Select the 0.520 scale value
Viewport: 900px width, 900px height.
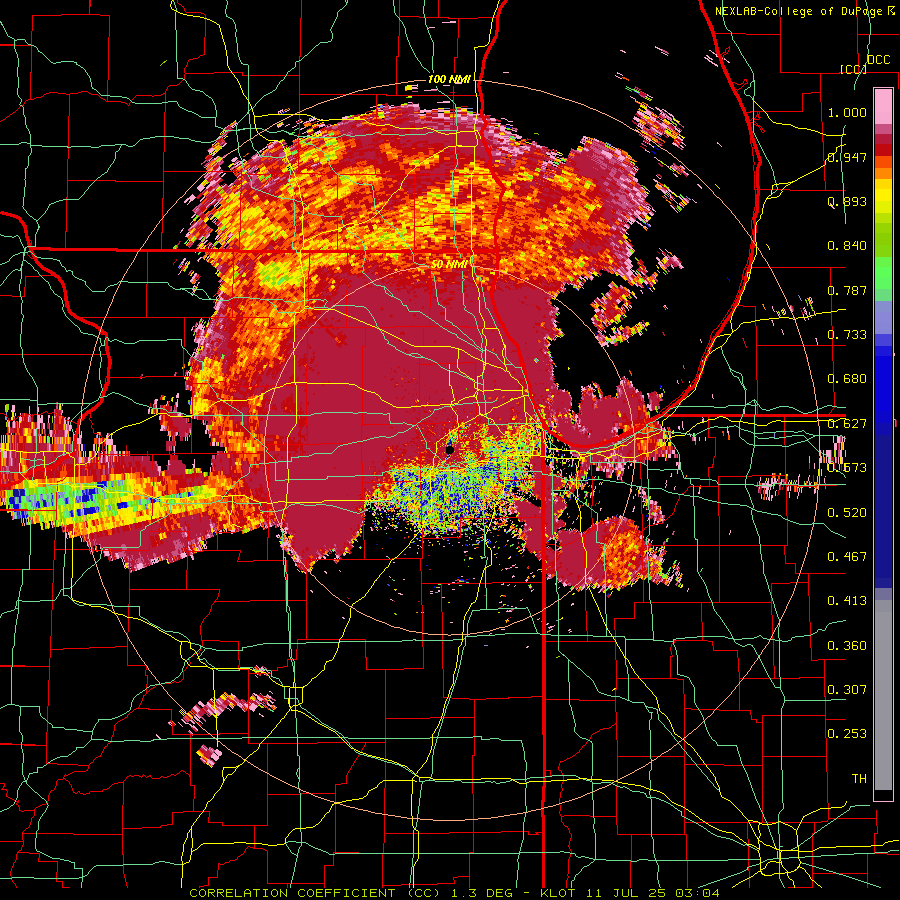click(x=847, y=513)
